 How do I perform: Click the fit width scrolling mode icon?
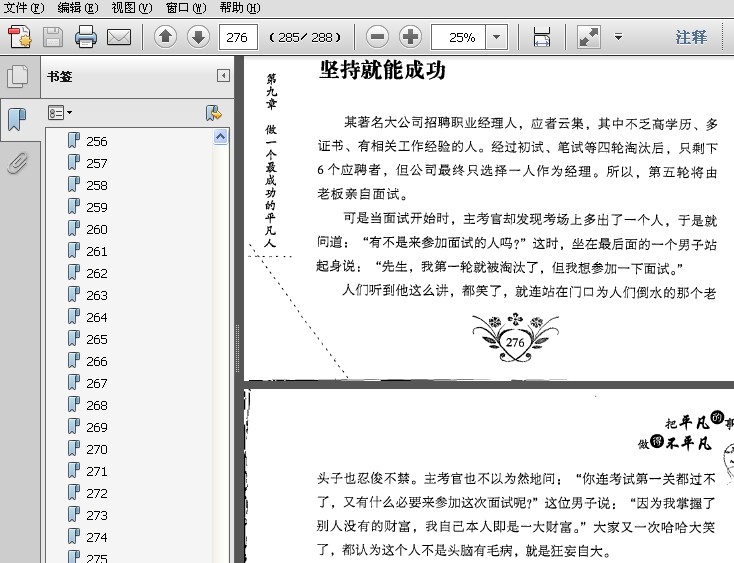(x=542, y=37)
